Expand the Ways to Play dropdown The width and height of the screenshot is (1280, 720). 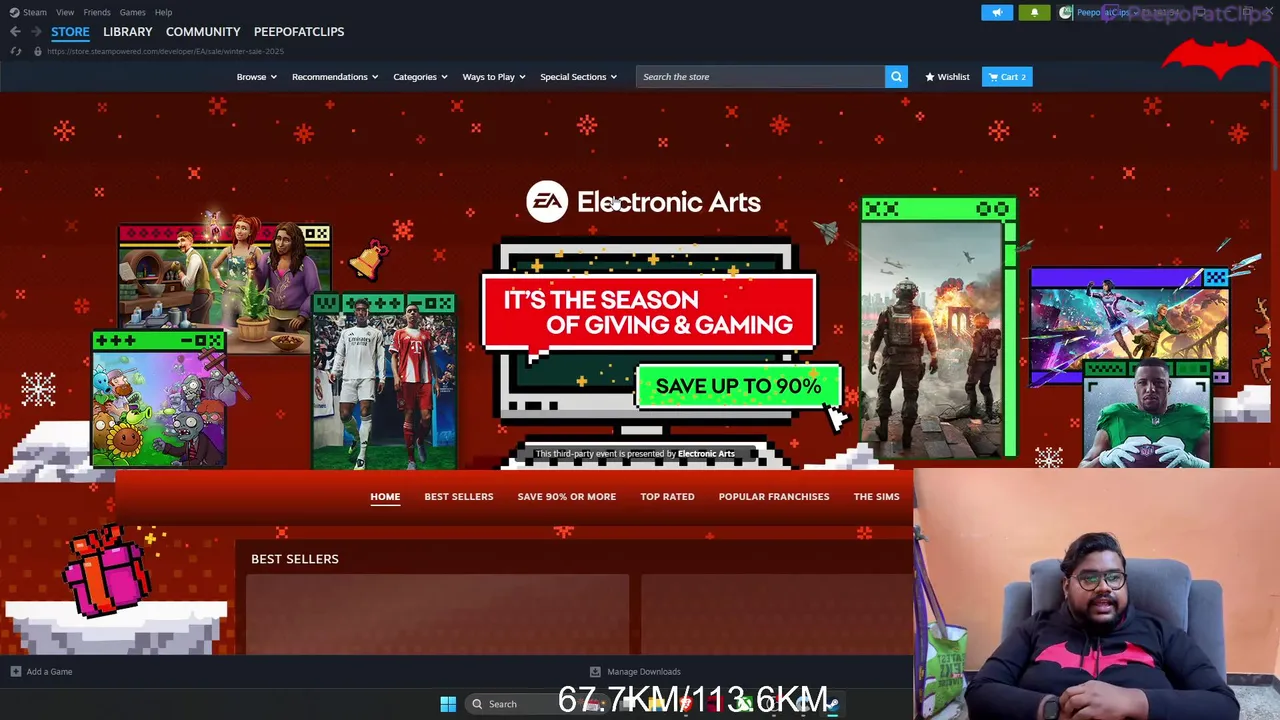[494, 77]
